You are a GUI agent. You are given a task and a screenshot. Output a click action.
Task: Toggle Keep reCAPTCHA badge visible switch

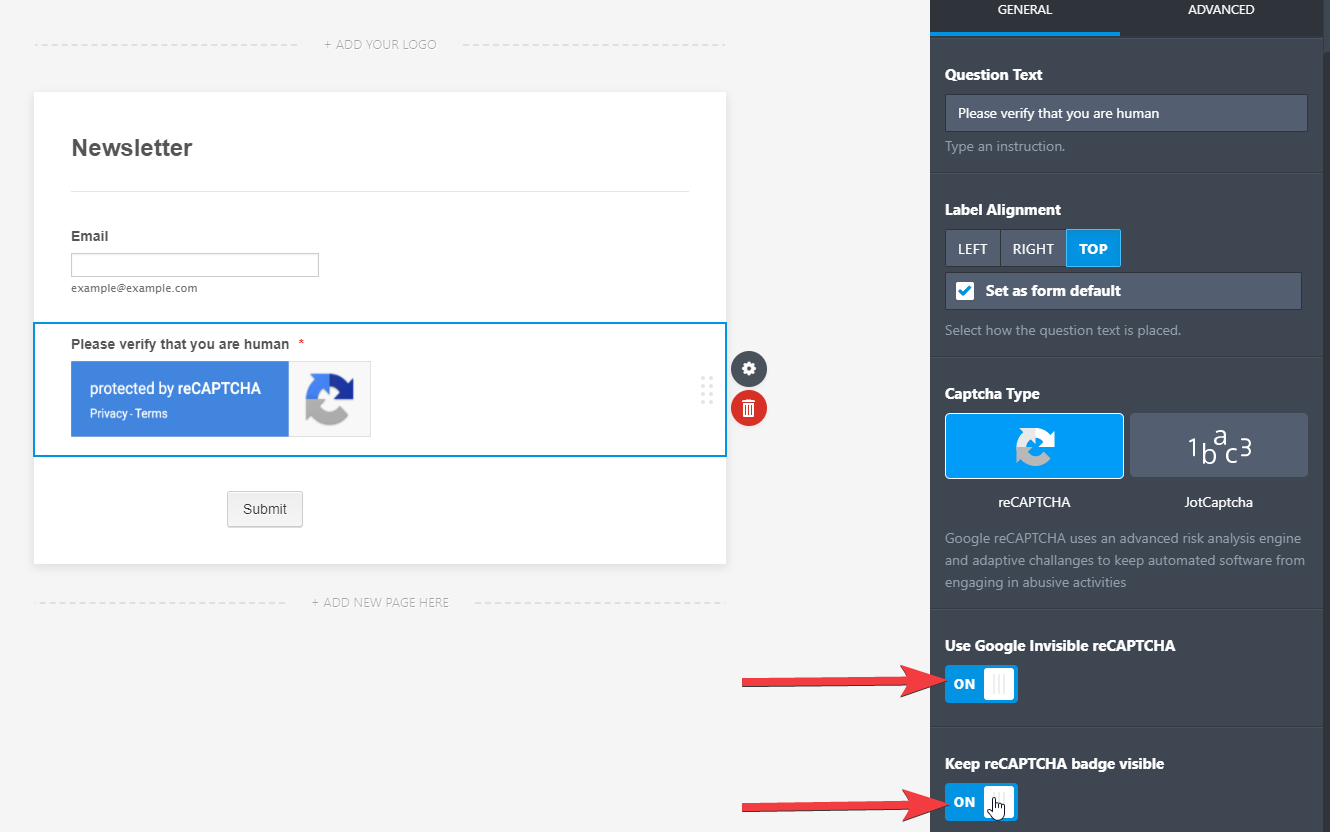[981, 802]
